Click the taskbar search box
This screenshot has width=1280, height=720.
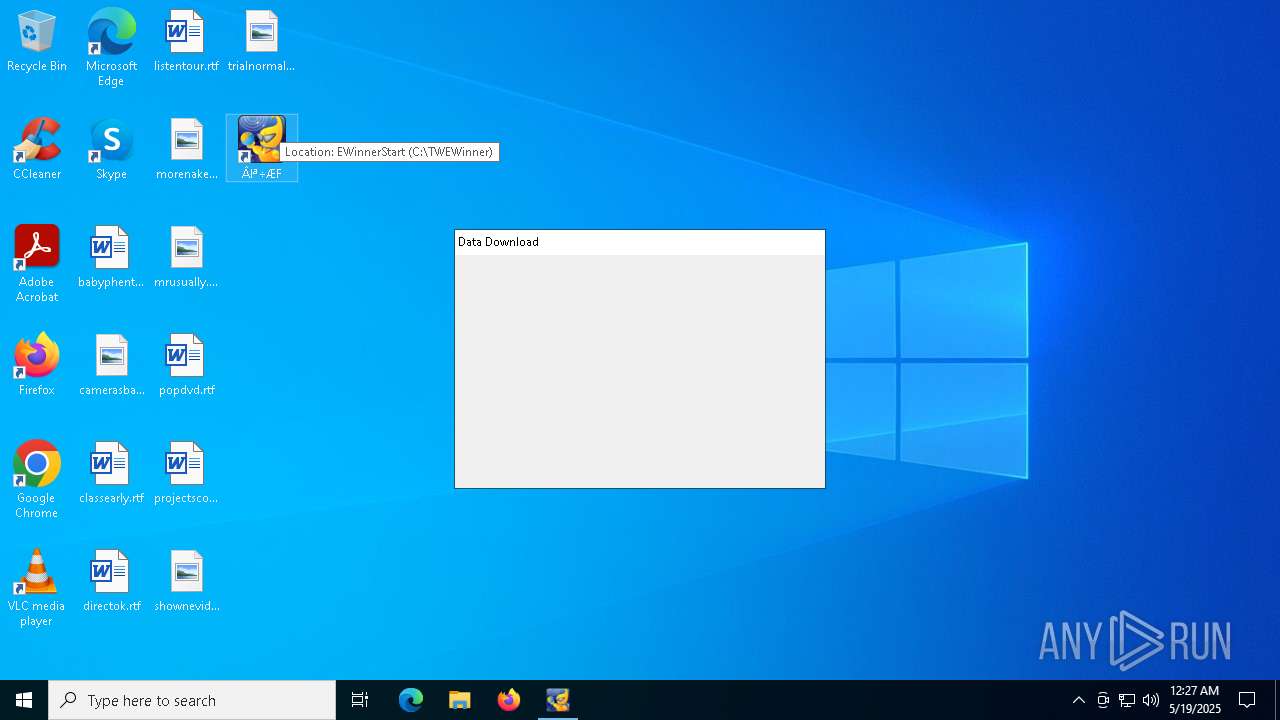192,700
